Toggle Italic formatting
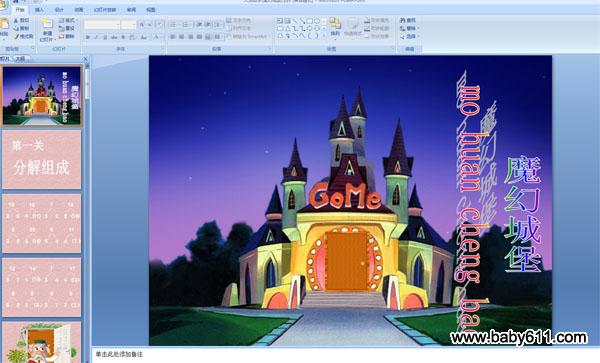The width and height of the screenshot is (600, 363). coord(96,37)
